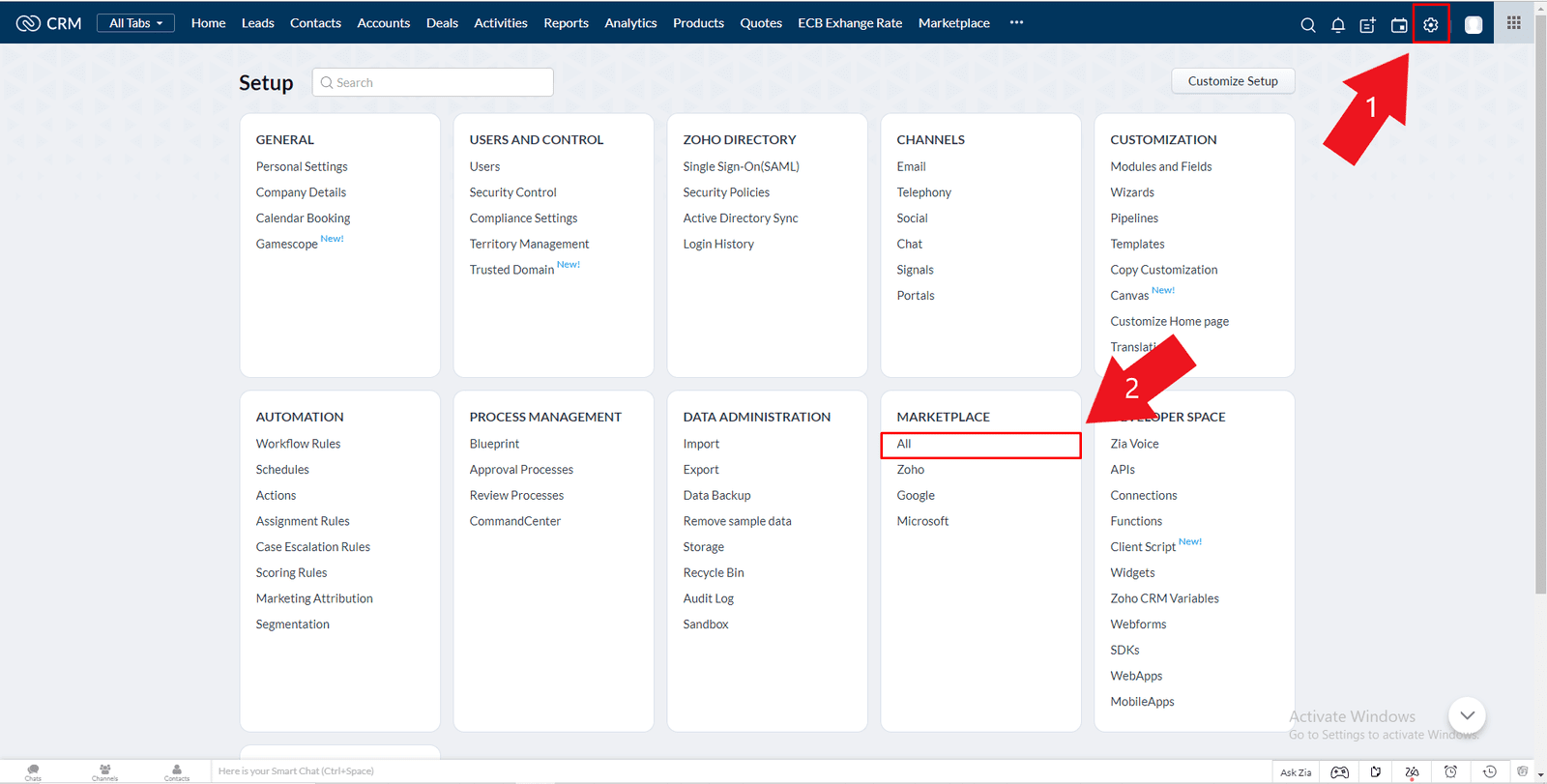
Task: Open the notifications bell
Action: (x=1338, y=25)
